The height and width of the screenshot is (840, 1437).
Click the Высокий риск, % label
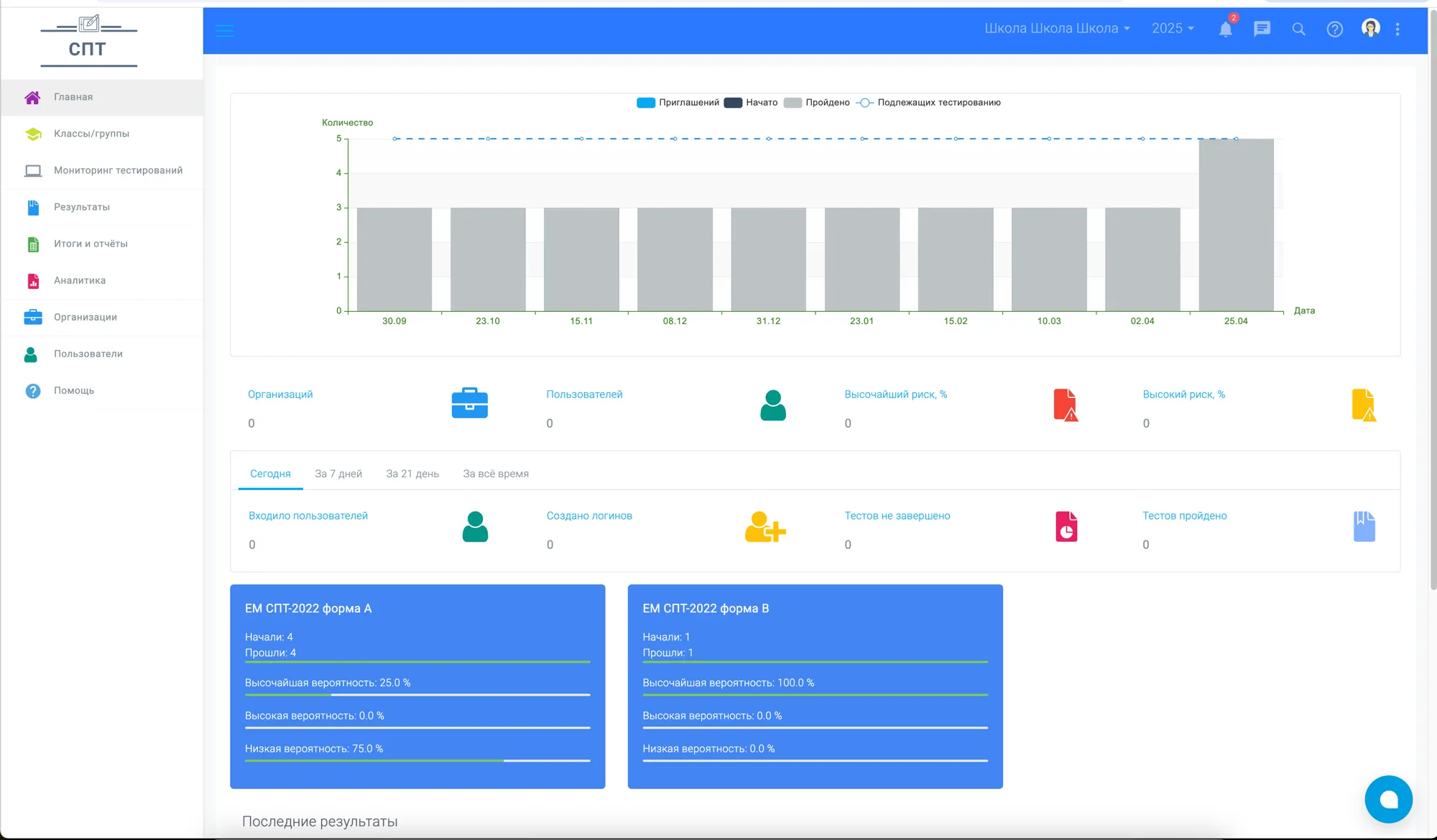pos(1184,394)
